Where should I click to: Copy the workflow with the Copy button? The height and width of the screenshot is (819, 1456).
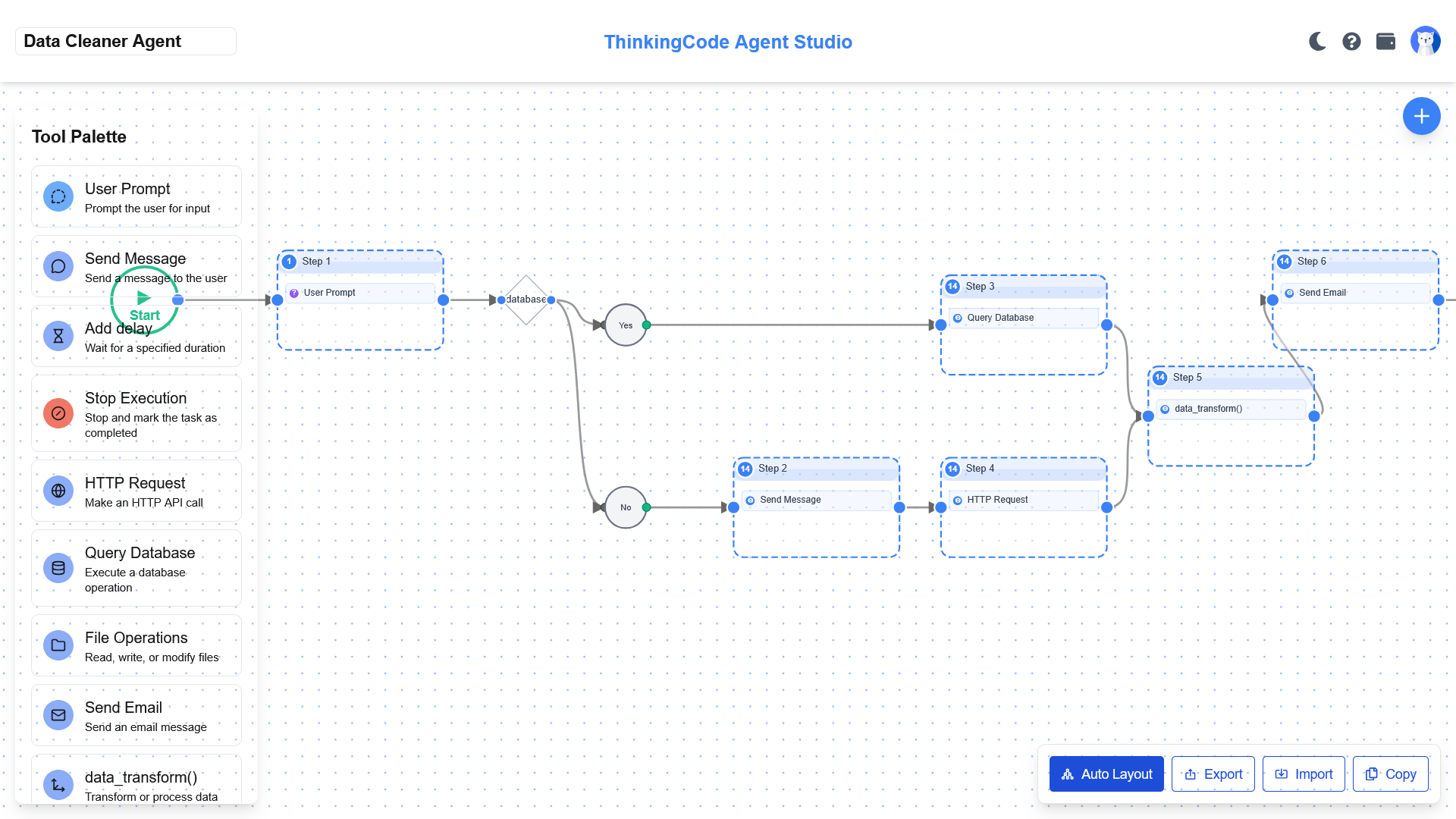(x=1390, y=773)
